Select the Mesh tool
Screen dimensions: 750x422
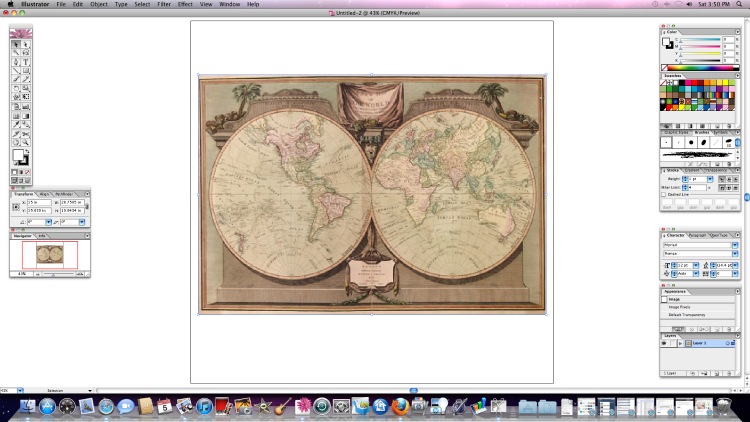(x=16, y=116)
